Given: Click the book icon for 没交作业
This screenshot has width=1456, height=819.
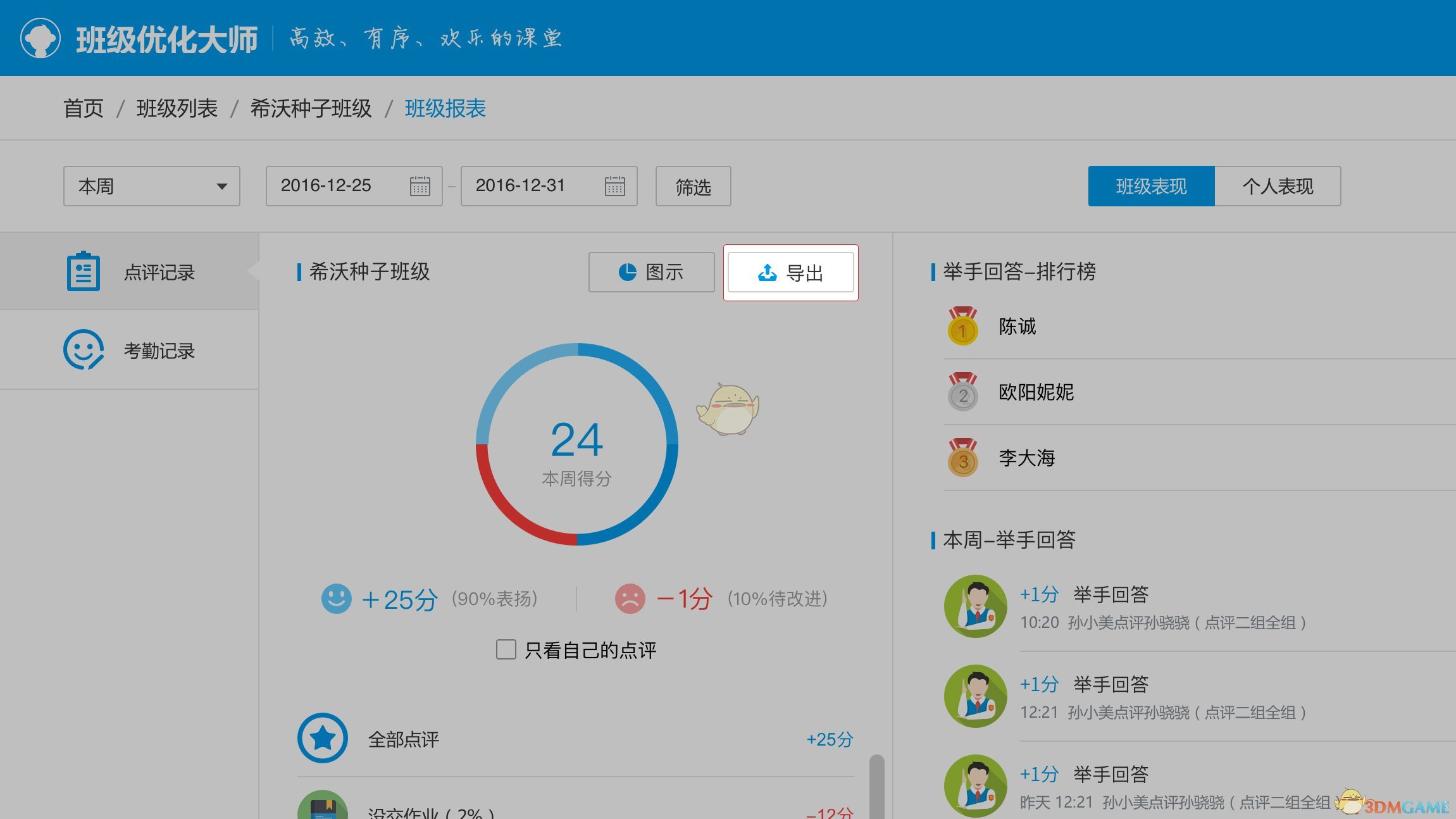Looking at the screenshot, I should click(323, 805).
